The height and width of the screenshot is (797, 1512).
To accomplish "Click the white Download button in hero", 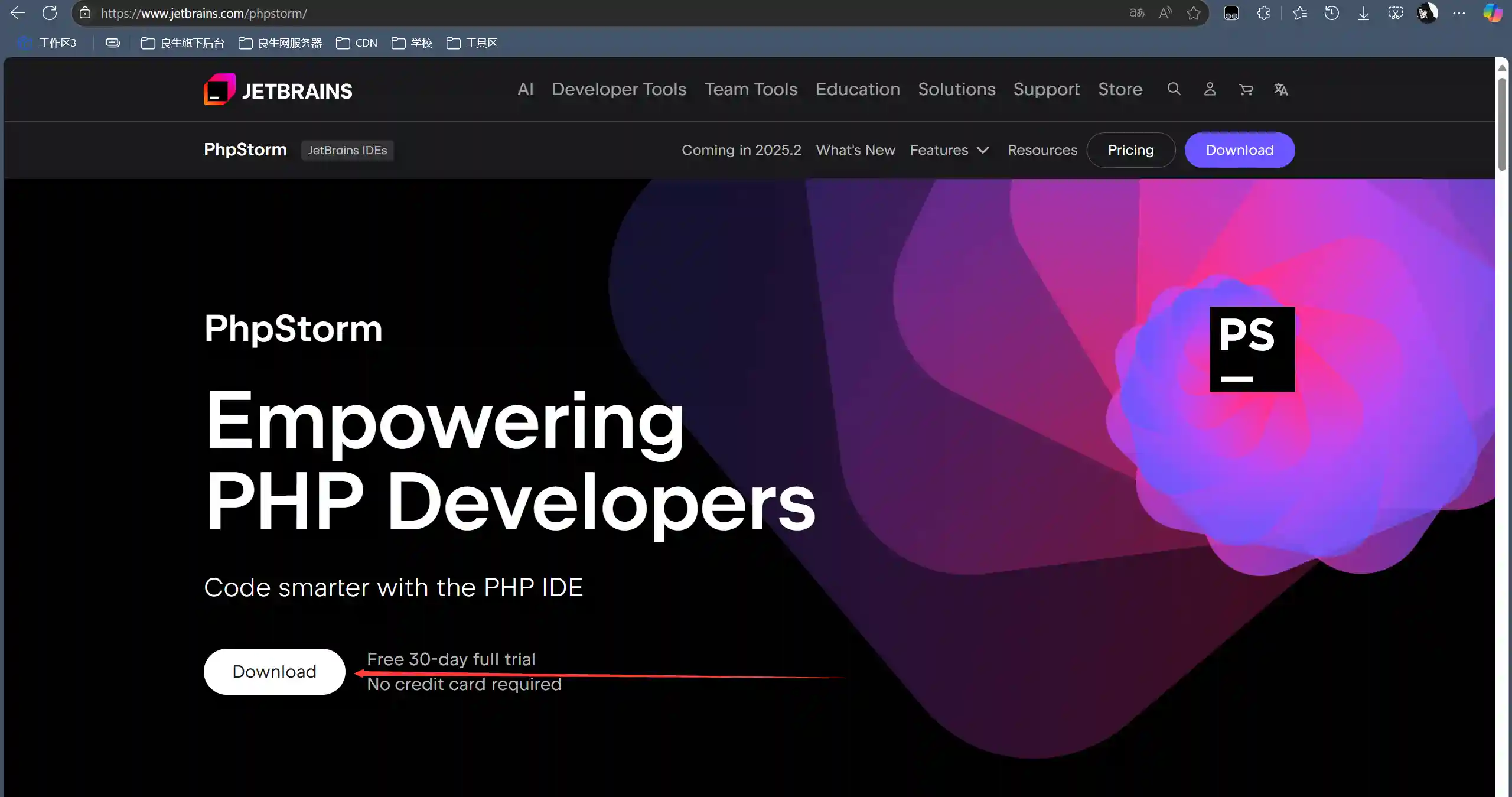I will point(274,672).
